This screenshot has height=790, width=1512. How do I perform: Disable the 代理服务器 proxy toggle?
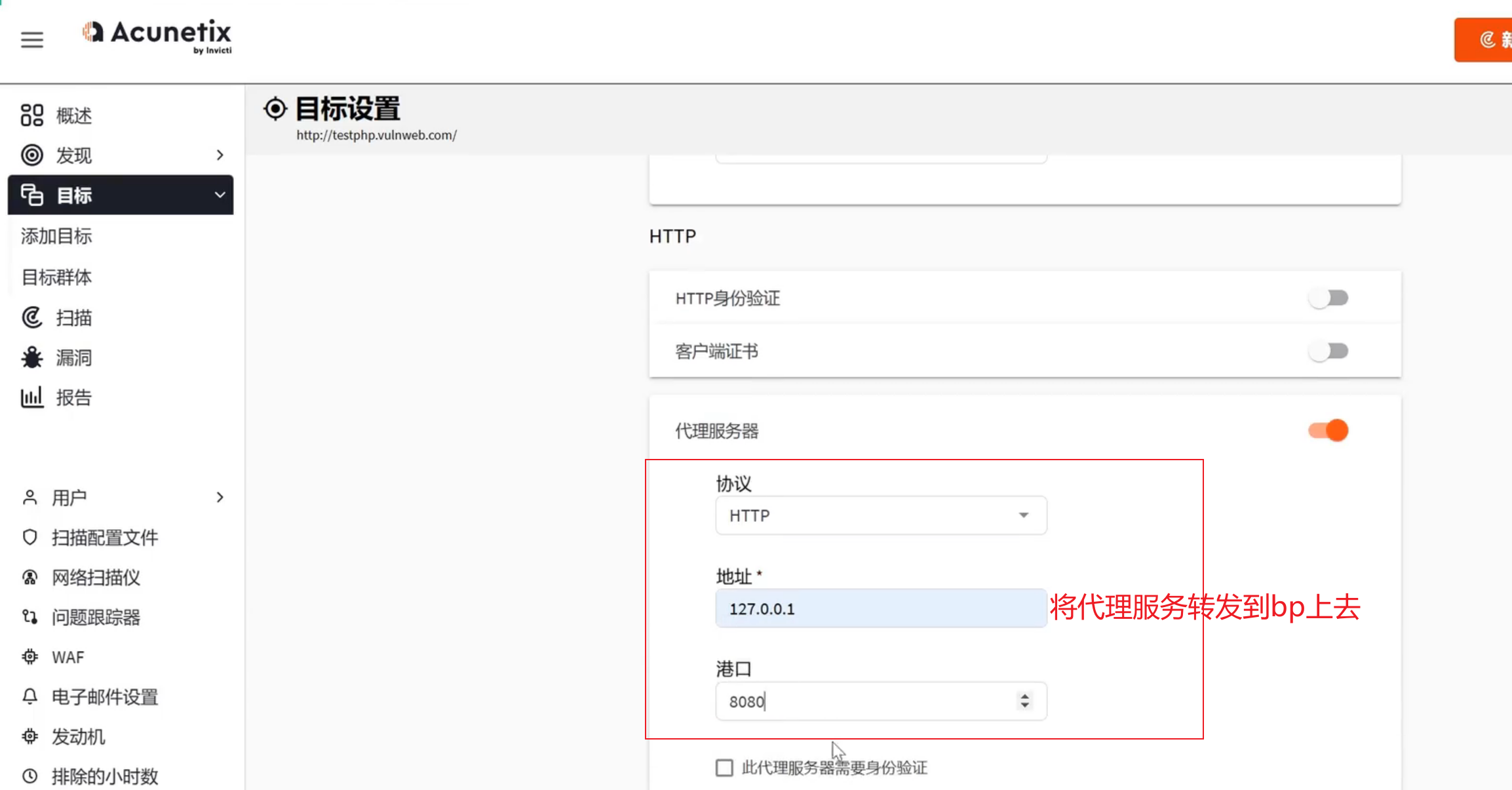(x=1328, y=431)
